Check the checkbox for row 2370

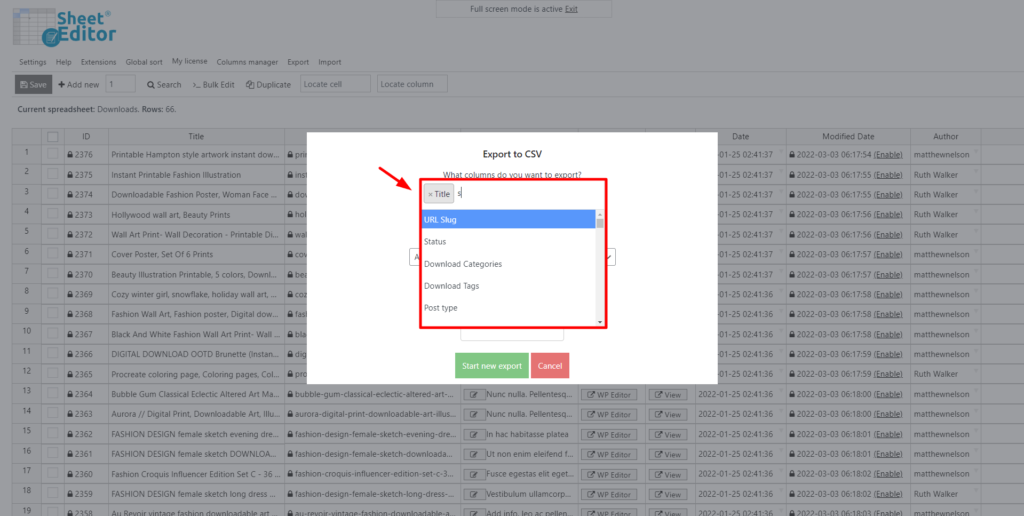[53, 274]
